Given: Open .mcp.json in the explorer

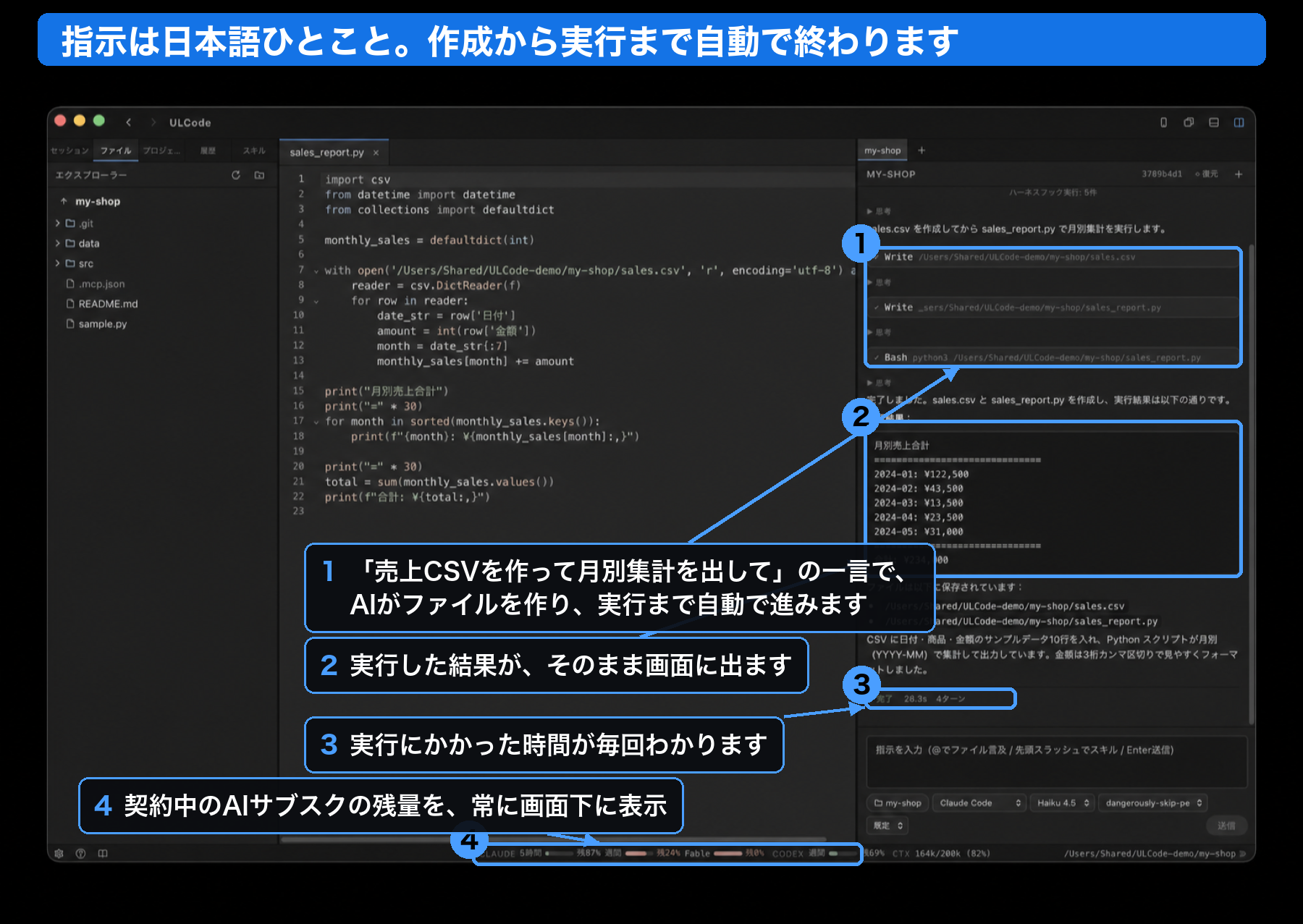Looking at the screenshot, I should [x=96, y=284].
